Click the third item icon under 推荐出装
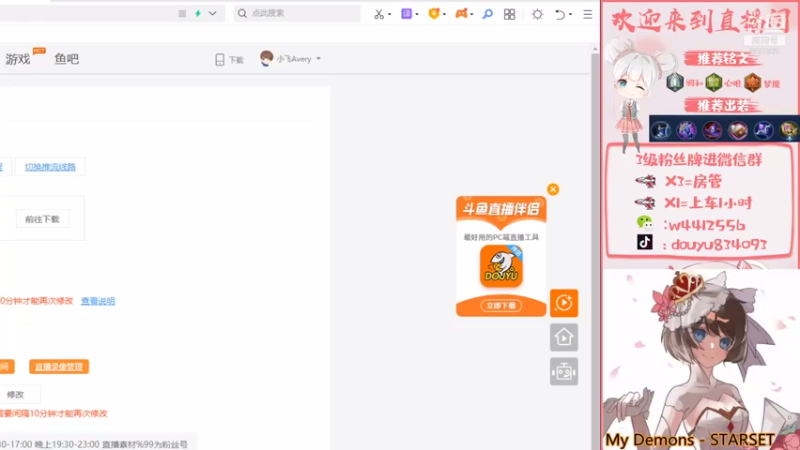This screenshot has height=450, width=800. [x=712, y=130]
